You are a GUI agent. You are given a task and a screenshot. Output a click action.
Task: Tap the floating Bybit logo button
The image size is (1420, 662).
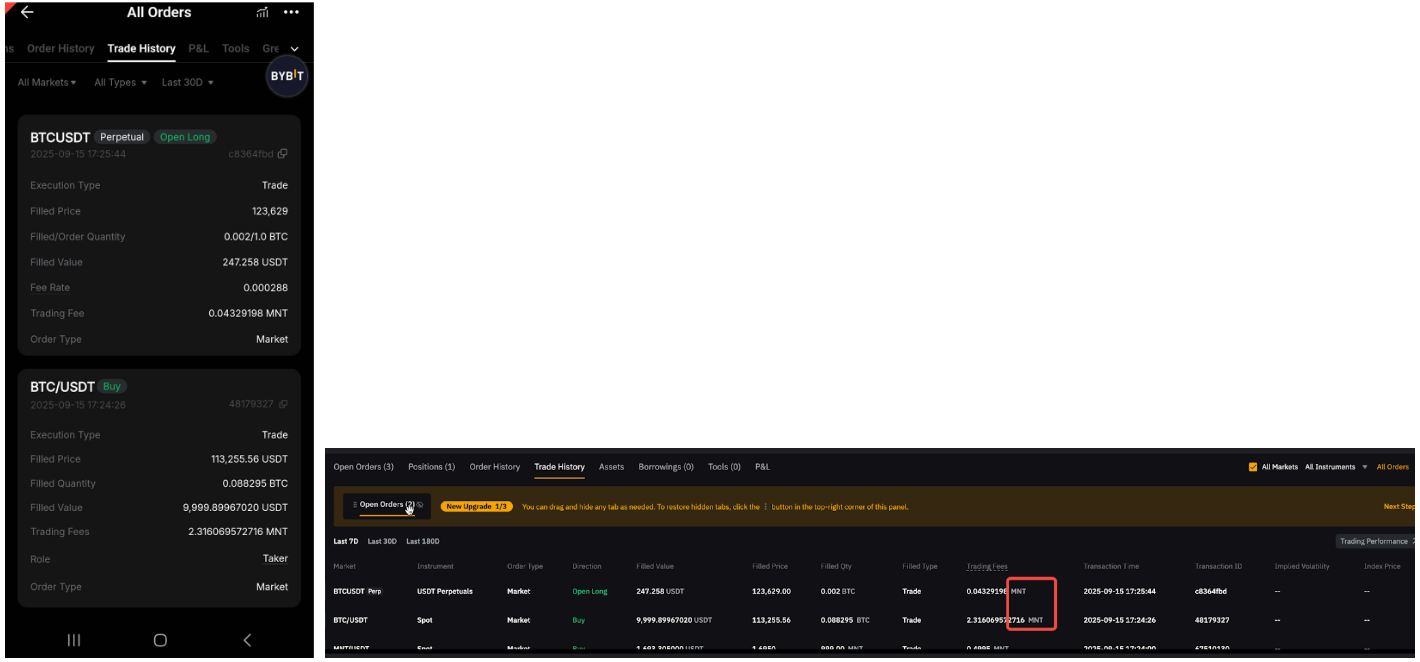pos(287,76)
